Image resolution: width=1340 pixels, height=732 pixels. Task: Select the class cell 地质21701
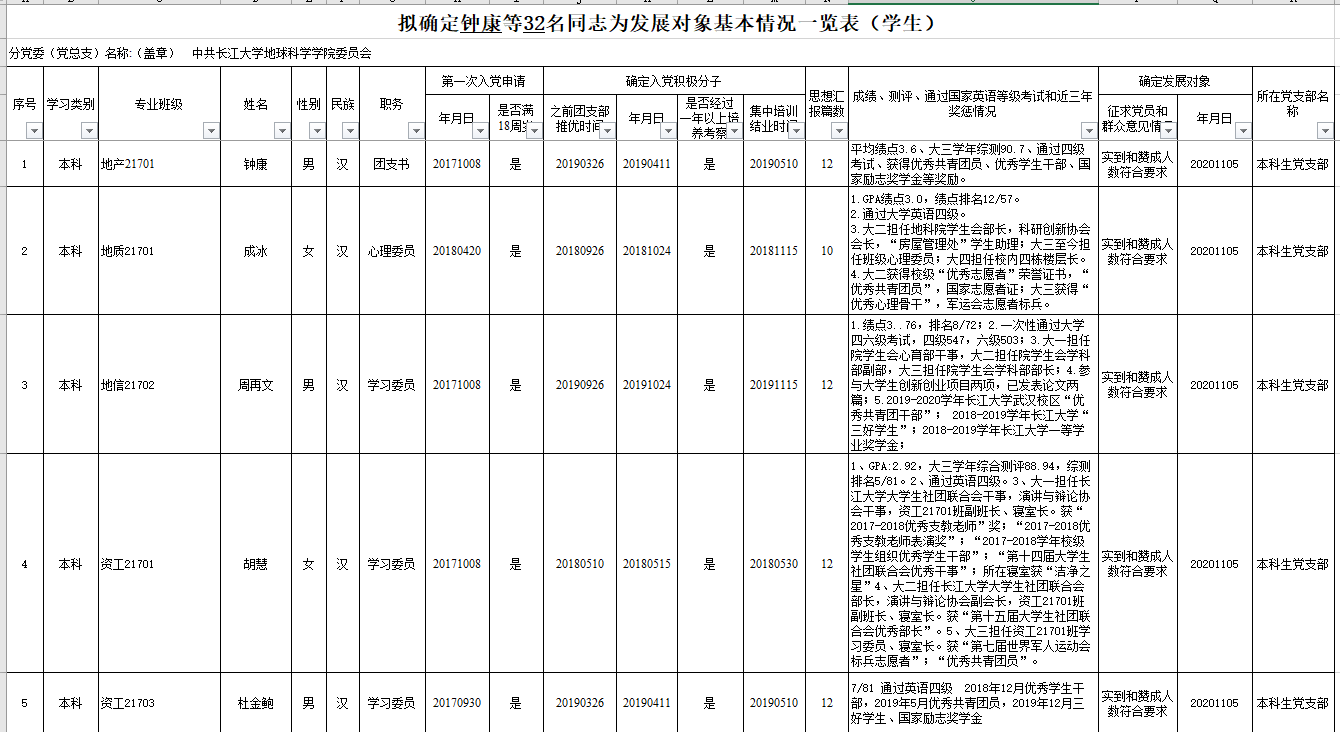pyautogui.click(x=159, y=251)
